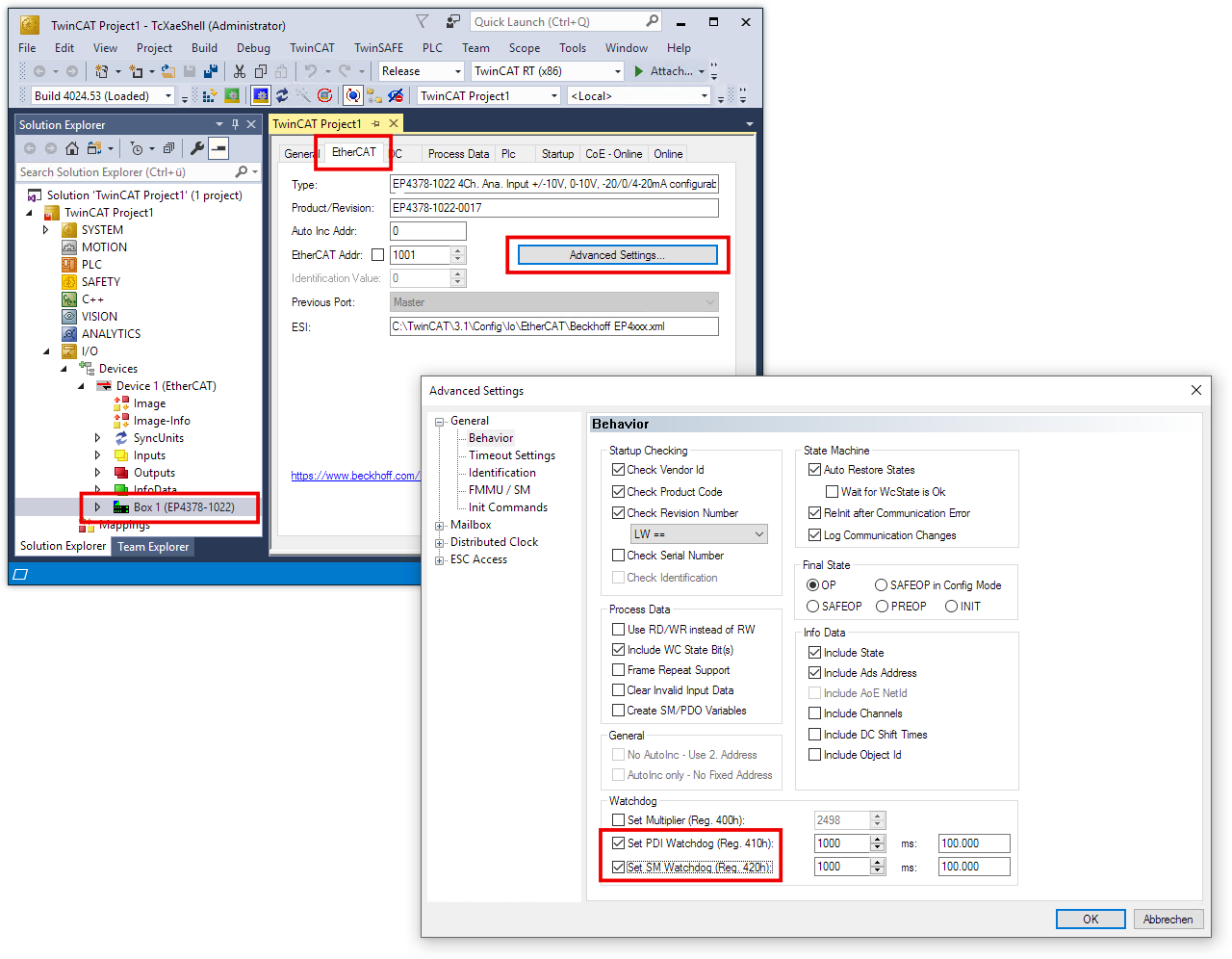The image size is (1232, 959).
Task: Click the Auto Hide pin on Solution Explorer
Action: [235, 124]
